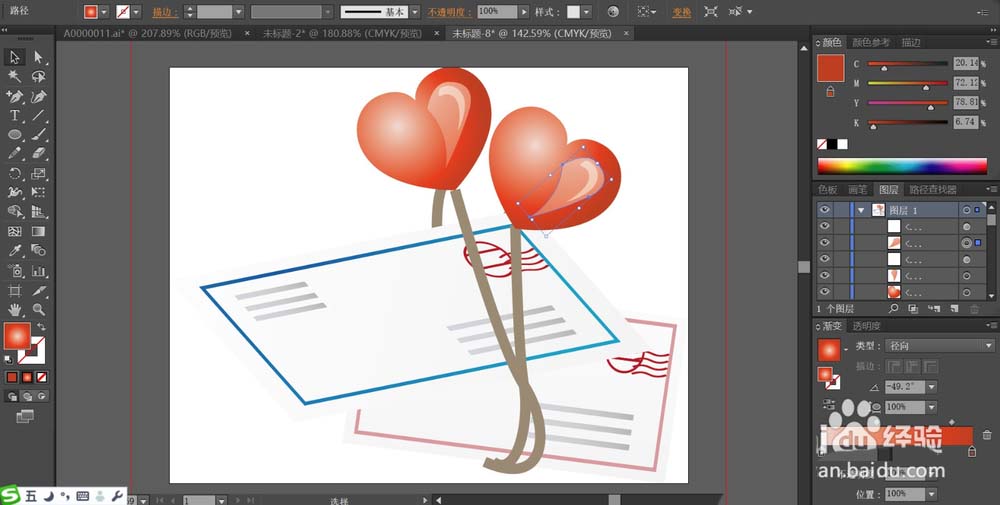This screenshot has height=505, width=1000.
Task: Click the K slider handle in 颜色 panel
Action: pyautogui.click(x=873, y=127)
